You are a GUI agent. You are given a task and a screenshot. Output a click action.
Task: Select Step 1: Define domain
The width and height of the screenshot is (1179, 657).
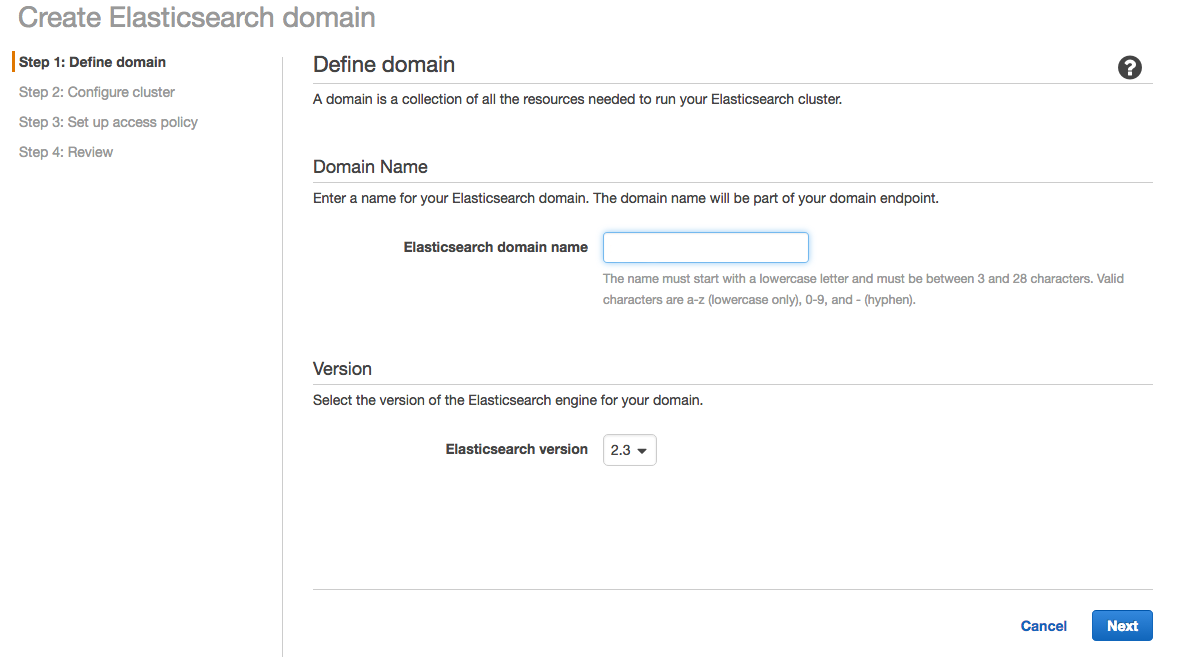[x=92, y=62]
